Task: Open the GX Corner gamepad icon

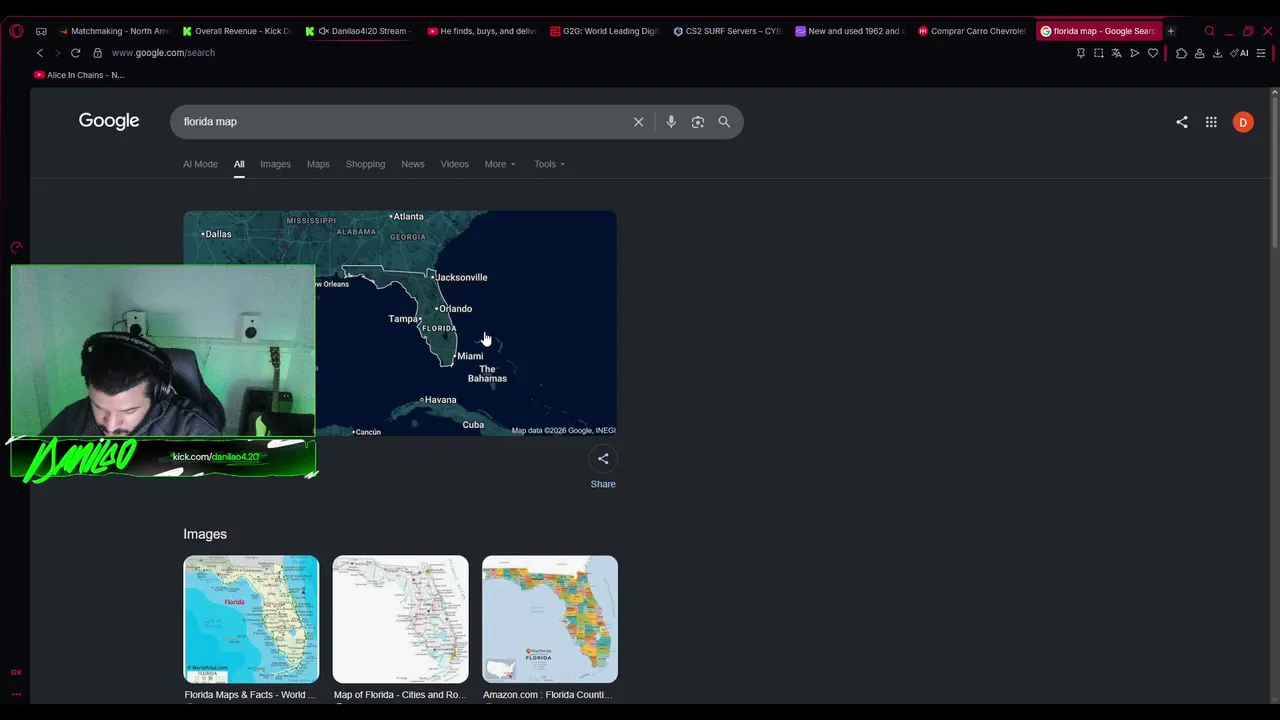Action: [41, 31]
